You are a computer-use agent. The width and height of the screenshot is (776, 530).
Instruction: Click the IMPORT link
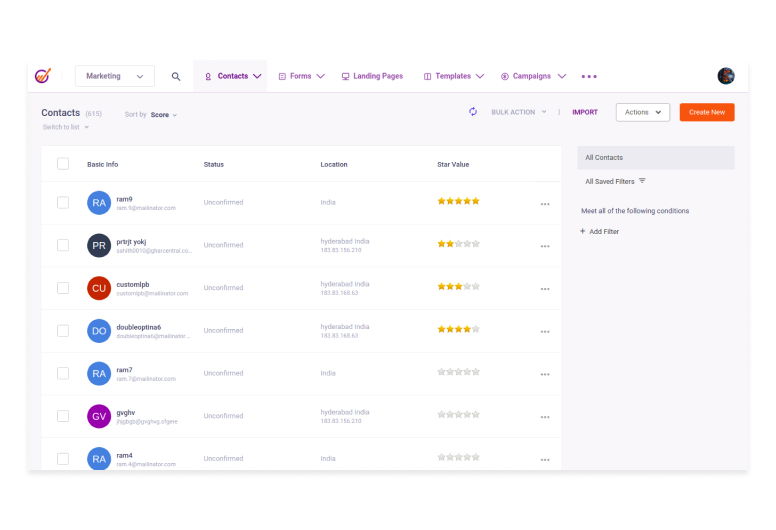click(585, 112)
